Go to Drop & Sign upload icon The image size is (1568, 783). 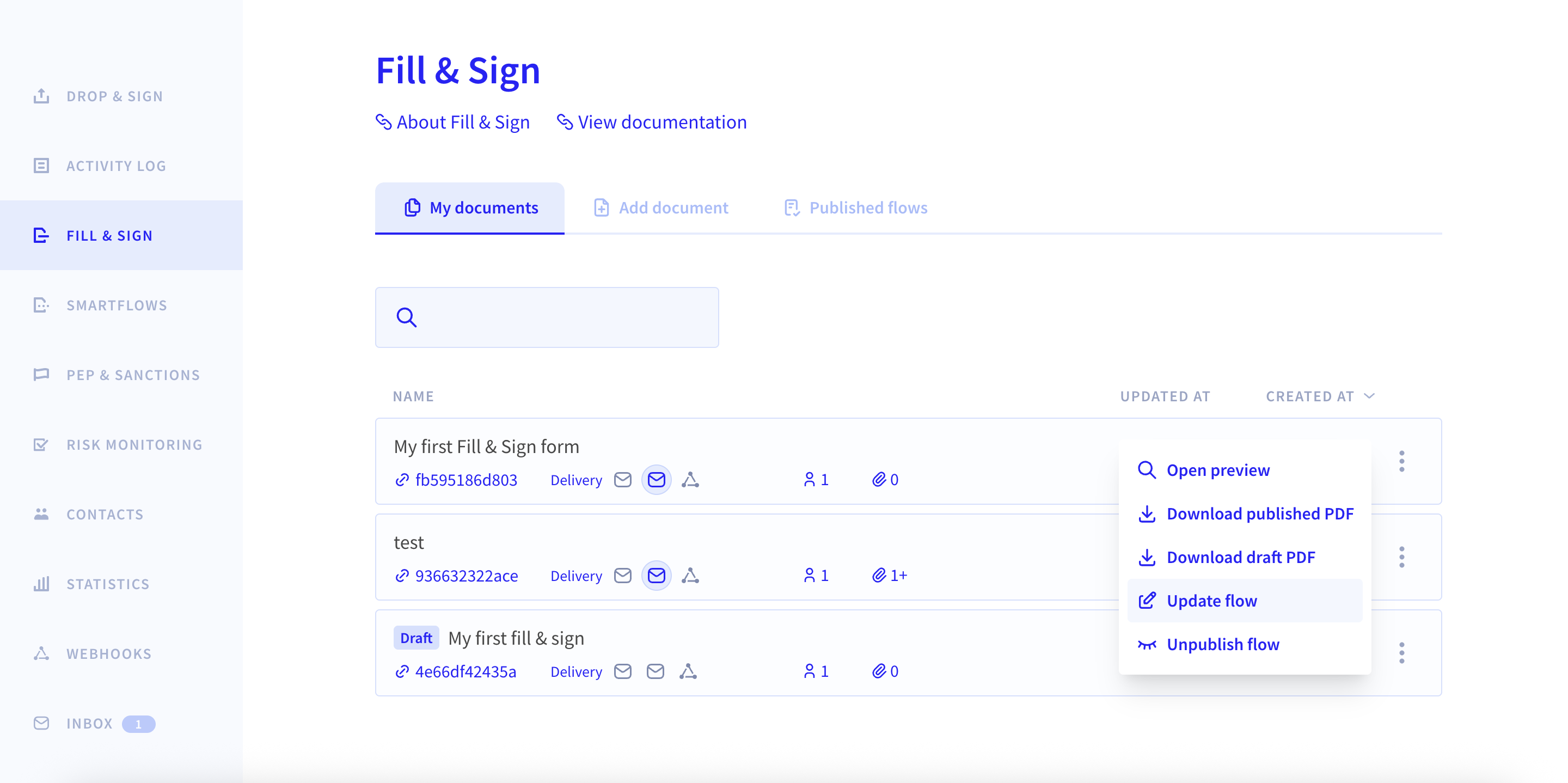pyautogui.click(x=41, y=96)
